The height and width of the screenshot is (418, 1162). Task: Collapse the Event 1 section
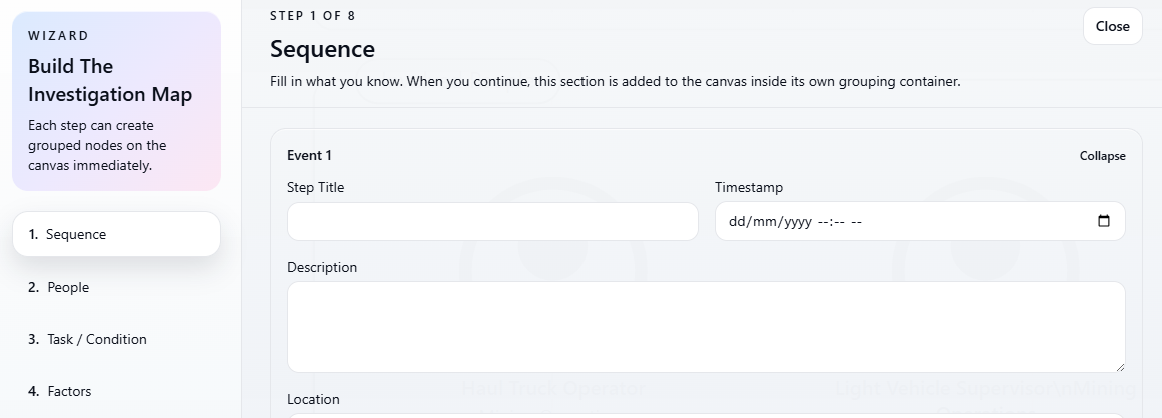1102,156
